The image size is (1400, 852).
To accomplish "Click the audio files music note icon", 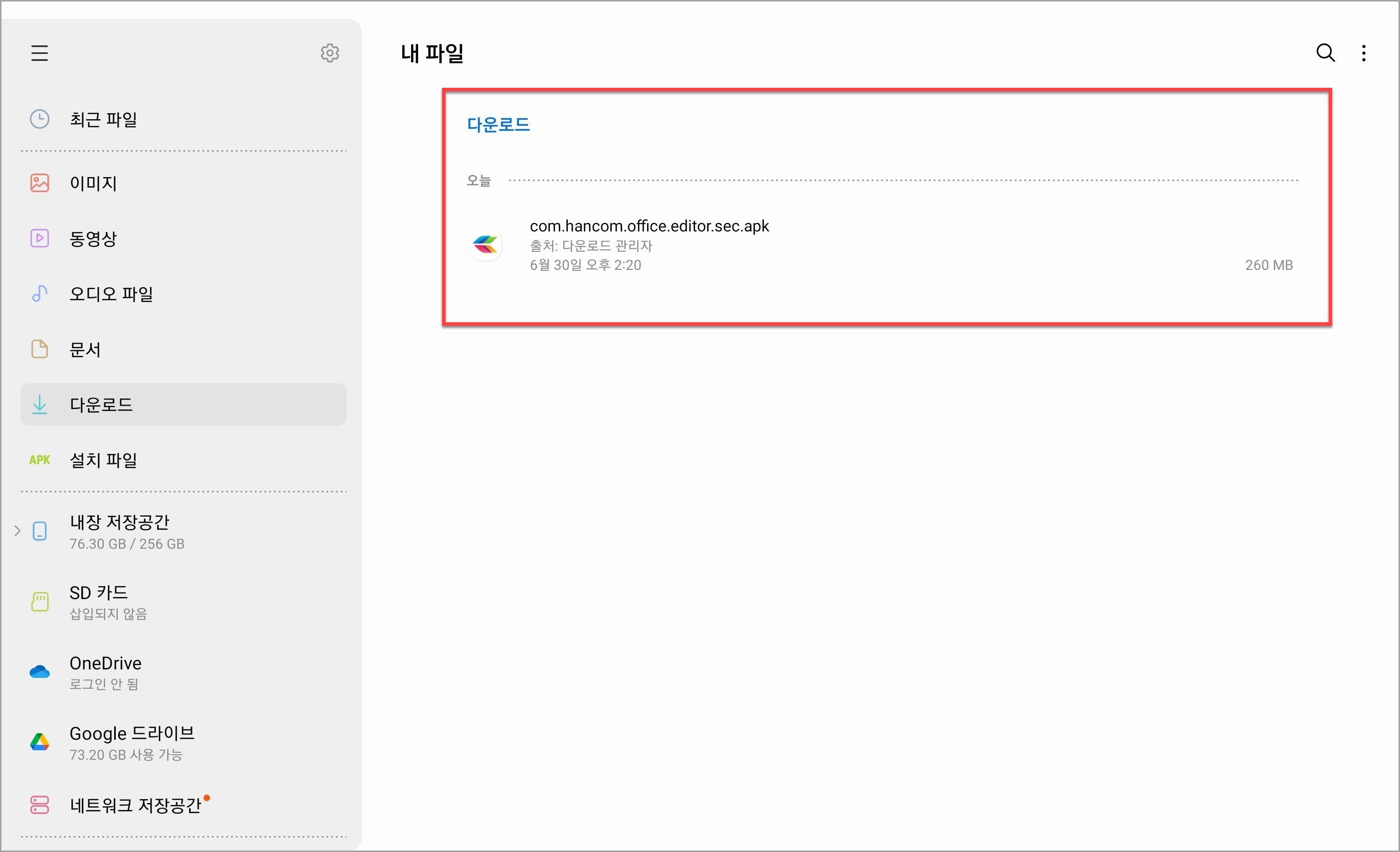I will (39, 294).
